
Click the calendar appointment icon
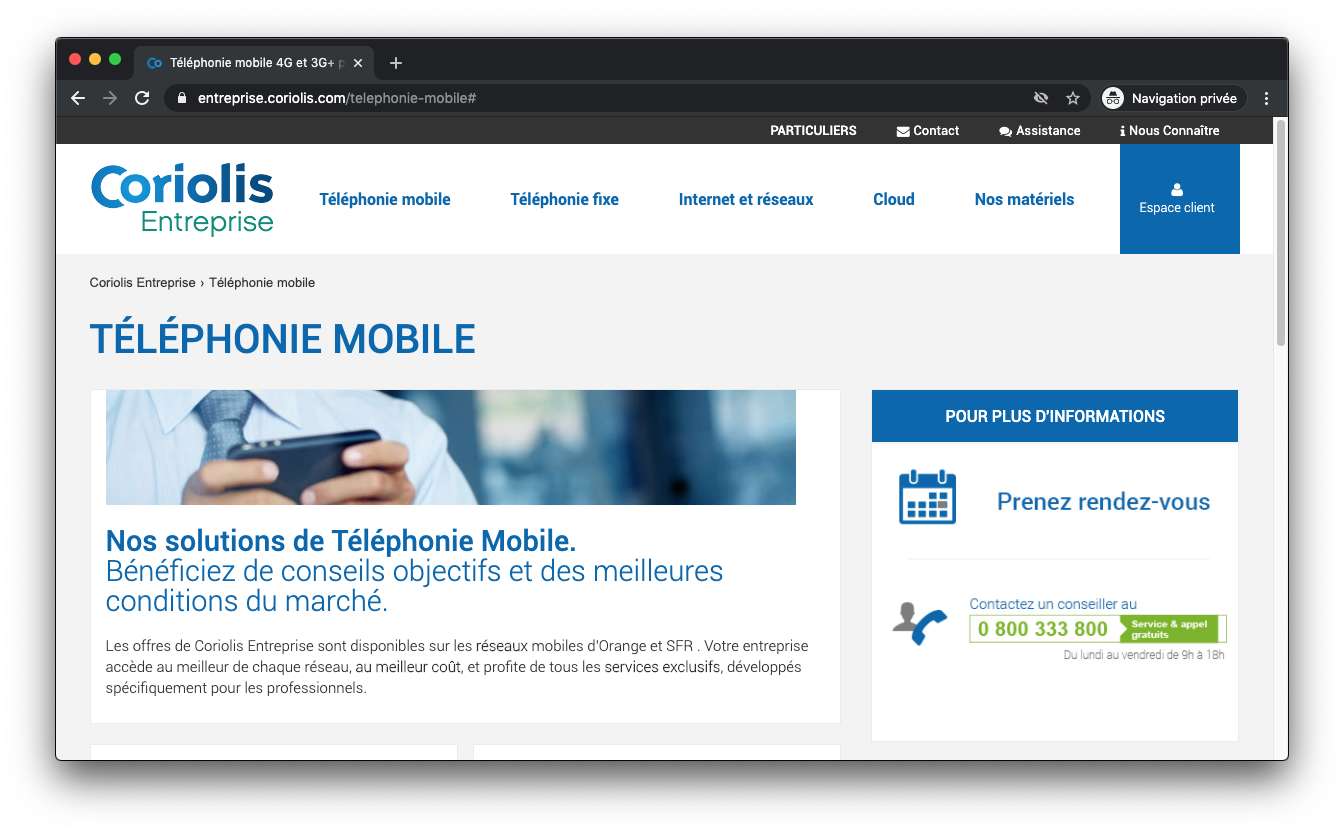[x=928, y=497]
